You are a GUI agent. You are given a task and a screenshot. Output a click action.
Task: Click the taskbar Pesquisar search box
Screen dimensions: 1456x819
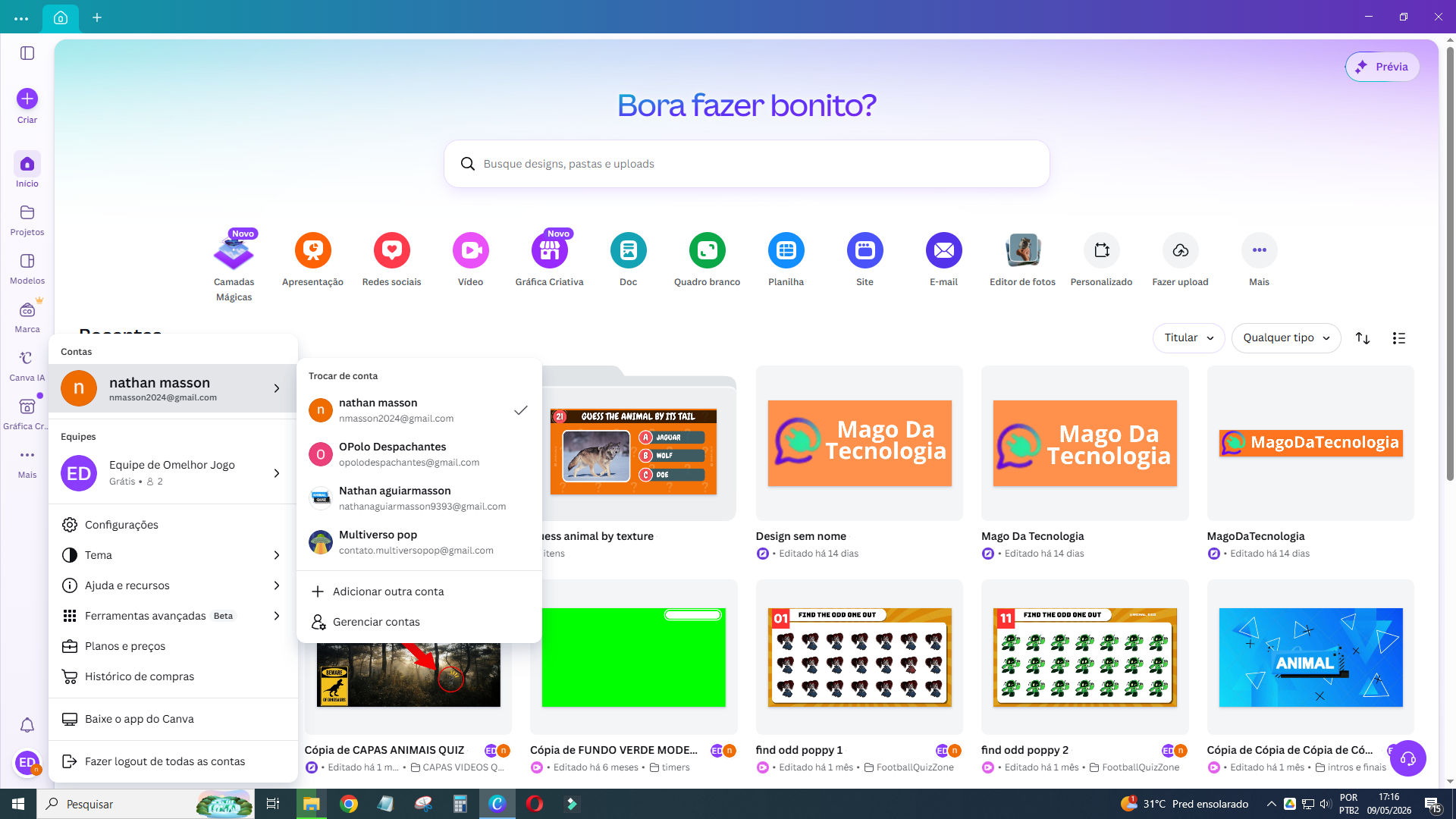[x=146, y=804]
